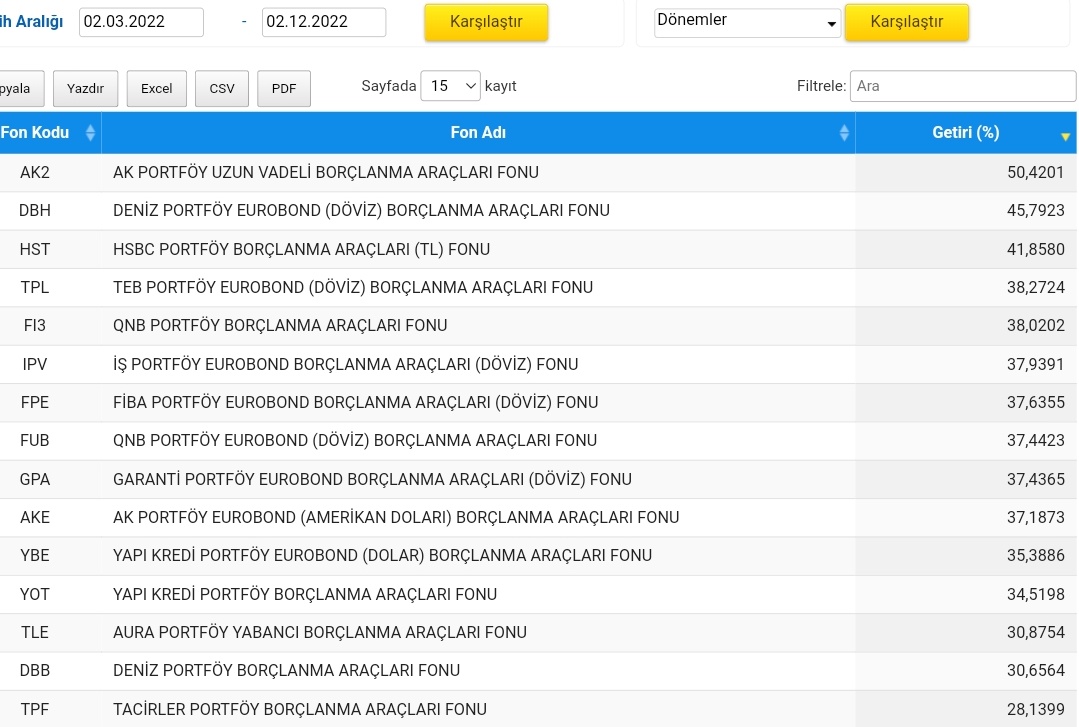Select GARANTİ PORTFÖY EUROBOND fund name
This screenshot has height=727, width=1079.
[x=372, y=479]
